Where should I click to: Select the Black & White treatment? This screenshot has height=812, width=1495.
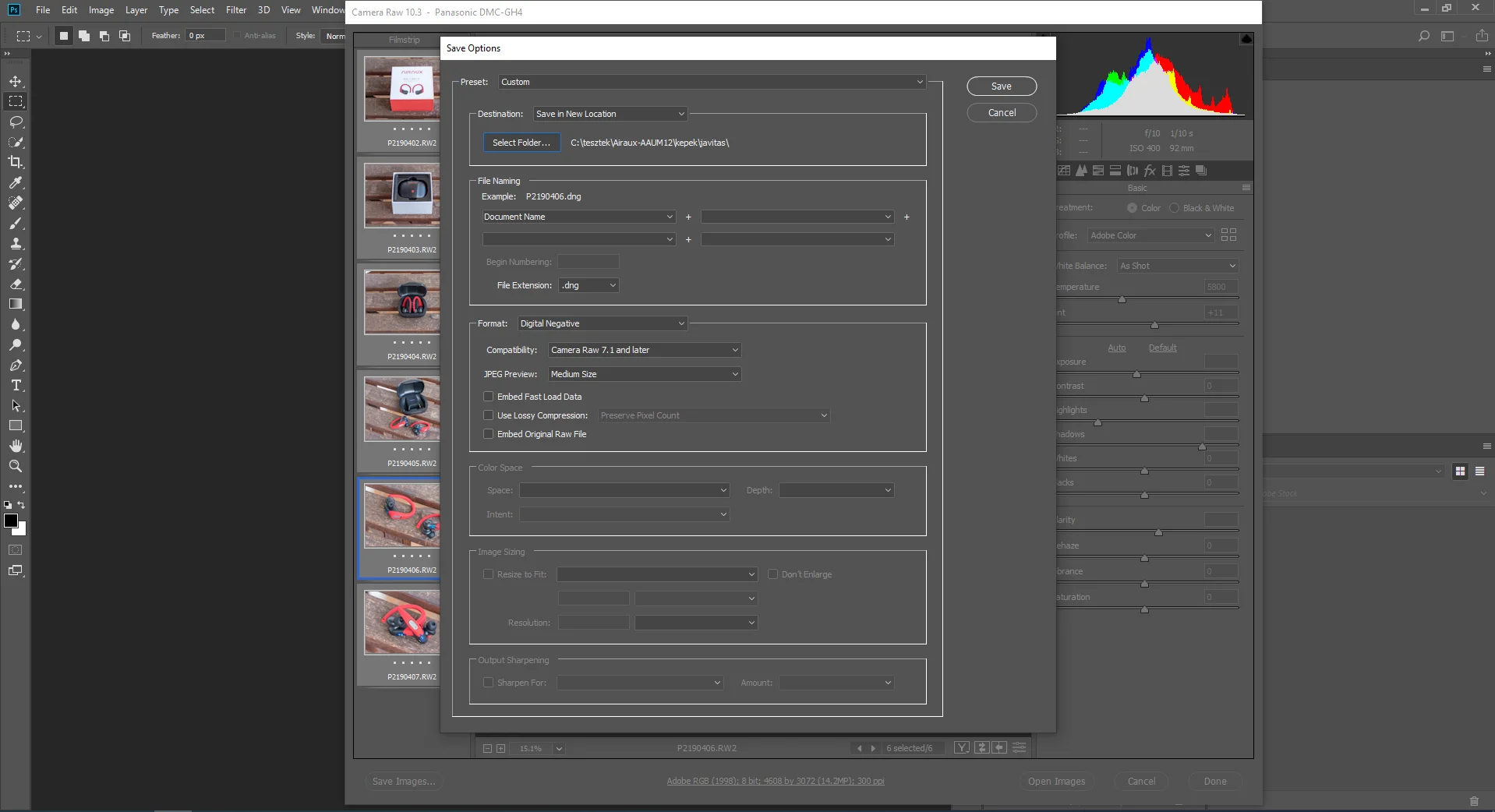click(x=1174, y=208)
